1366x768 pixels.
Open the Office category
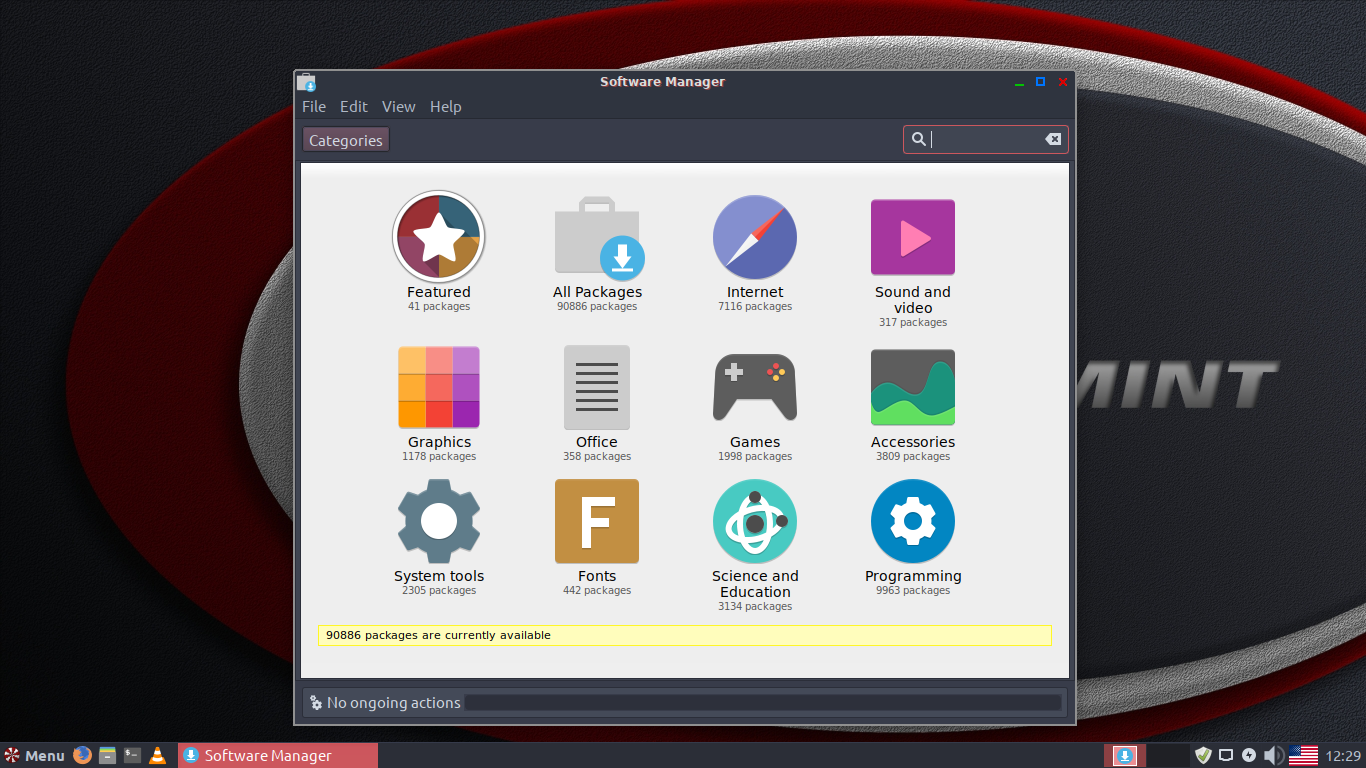point(597,403)
